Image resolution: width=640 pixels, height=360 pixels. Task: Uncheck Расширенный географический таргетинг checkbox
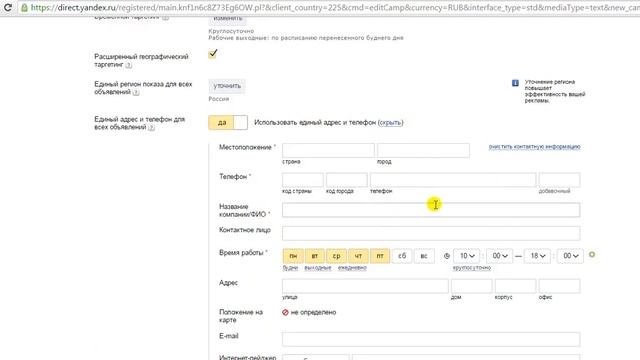213,53
